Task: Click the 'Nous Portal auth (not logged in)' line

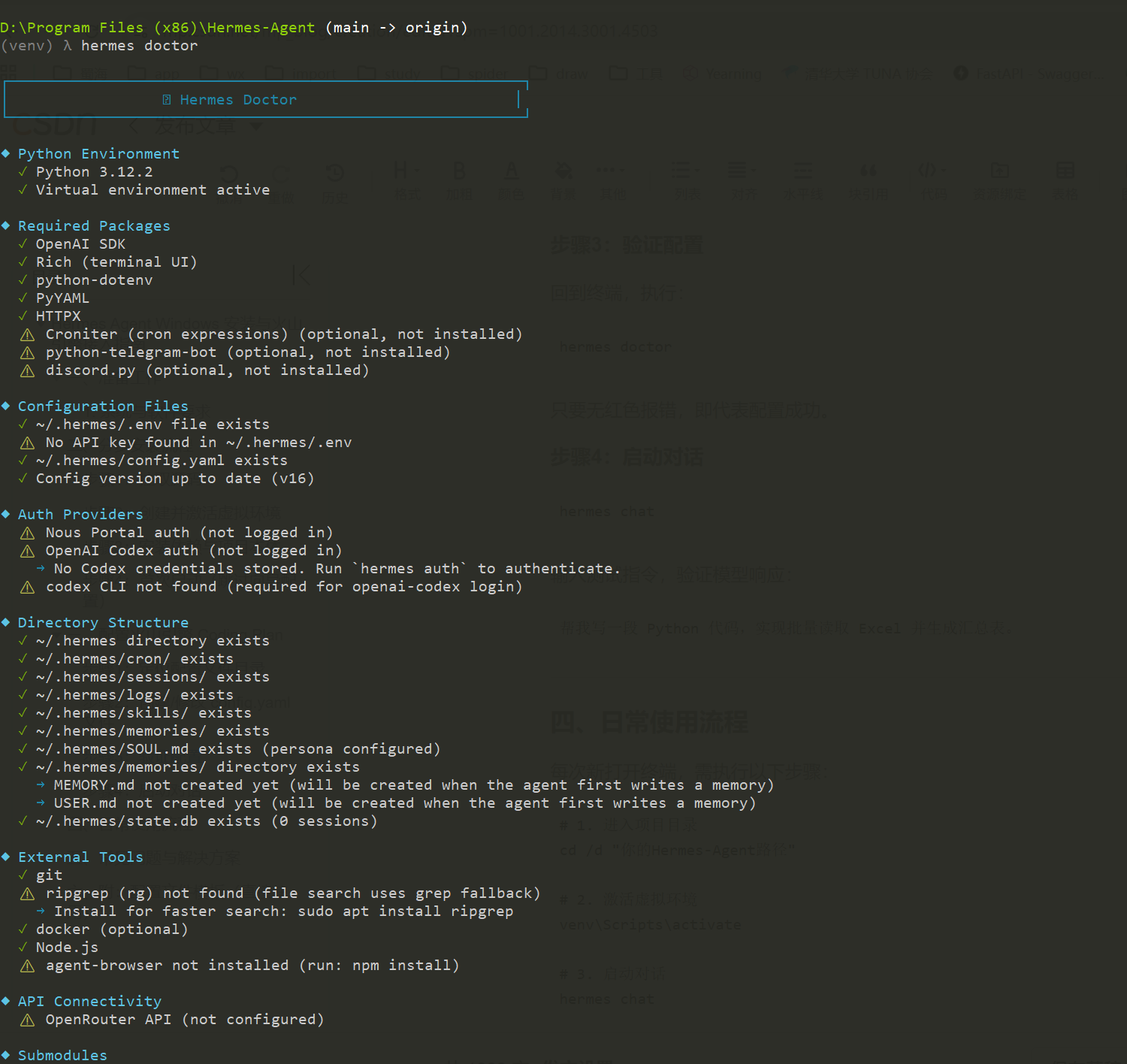Action: coord(189,533)
